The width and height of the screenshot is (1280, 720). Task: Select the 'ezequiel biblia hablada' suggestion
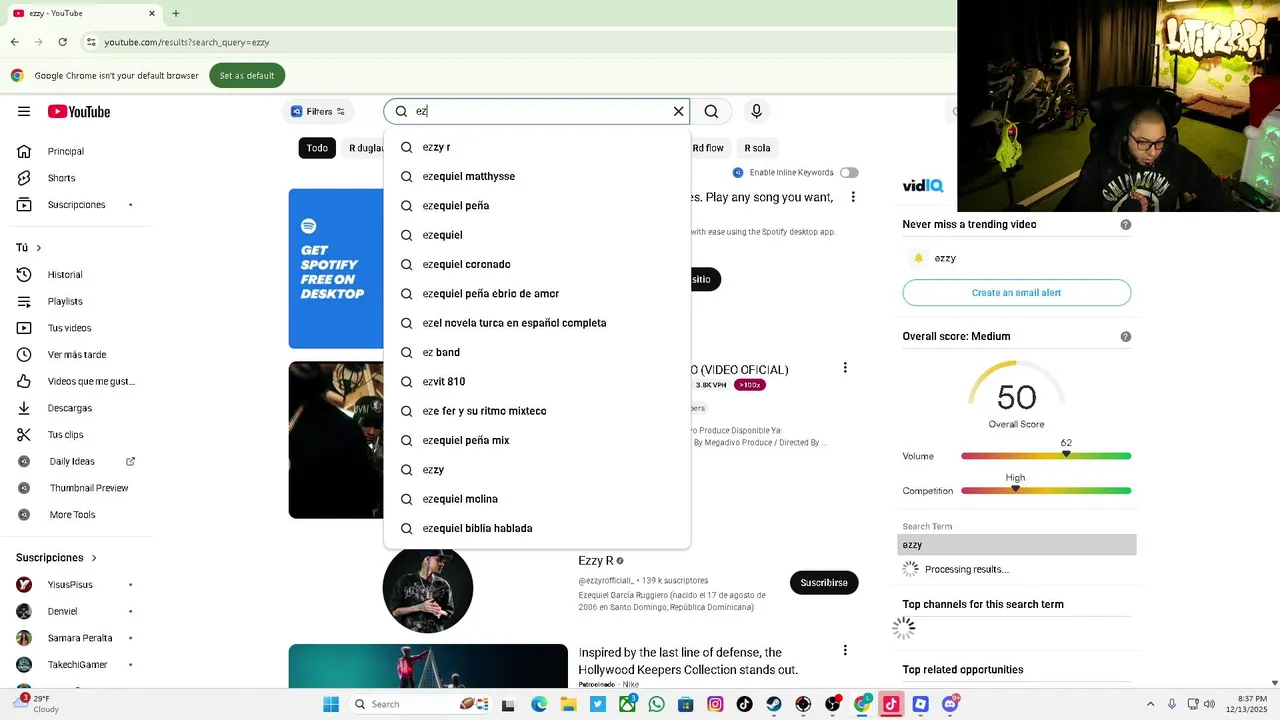(x=537, y=528)
